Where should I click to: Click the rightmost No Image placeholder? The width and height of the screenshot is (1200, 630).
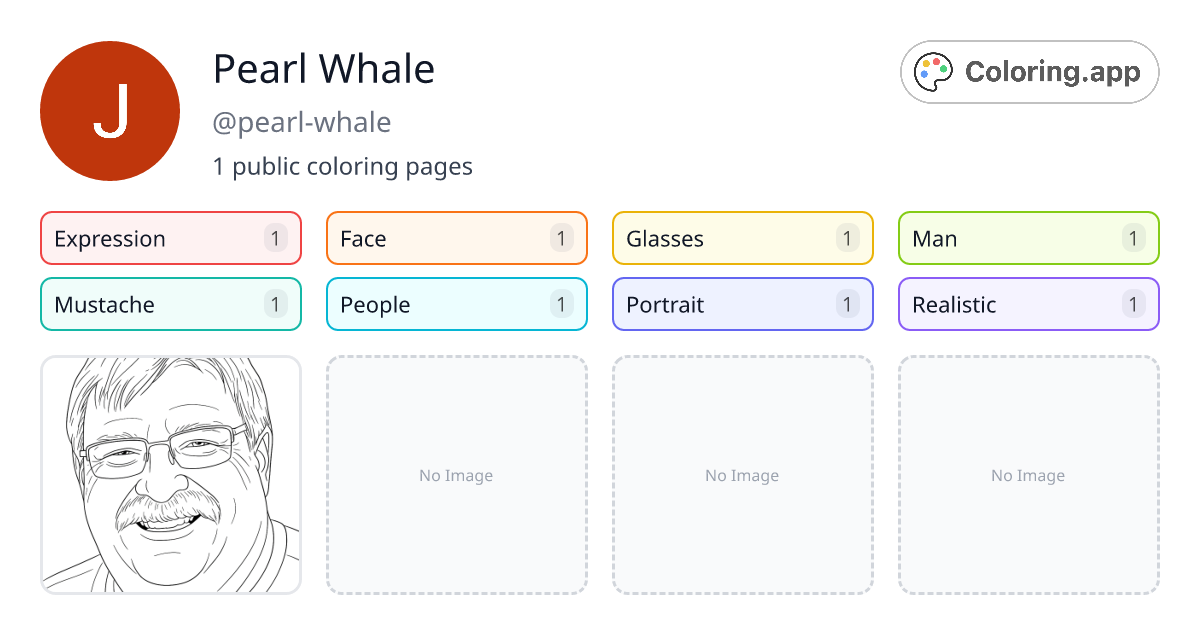point(1028,475)
